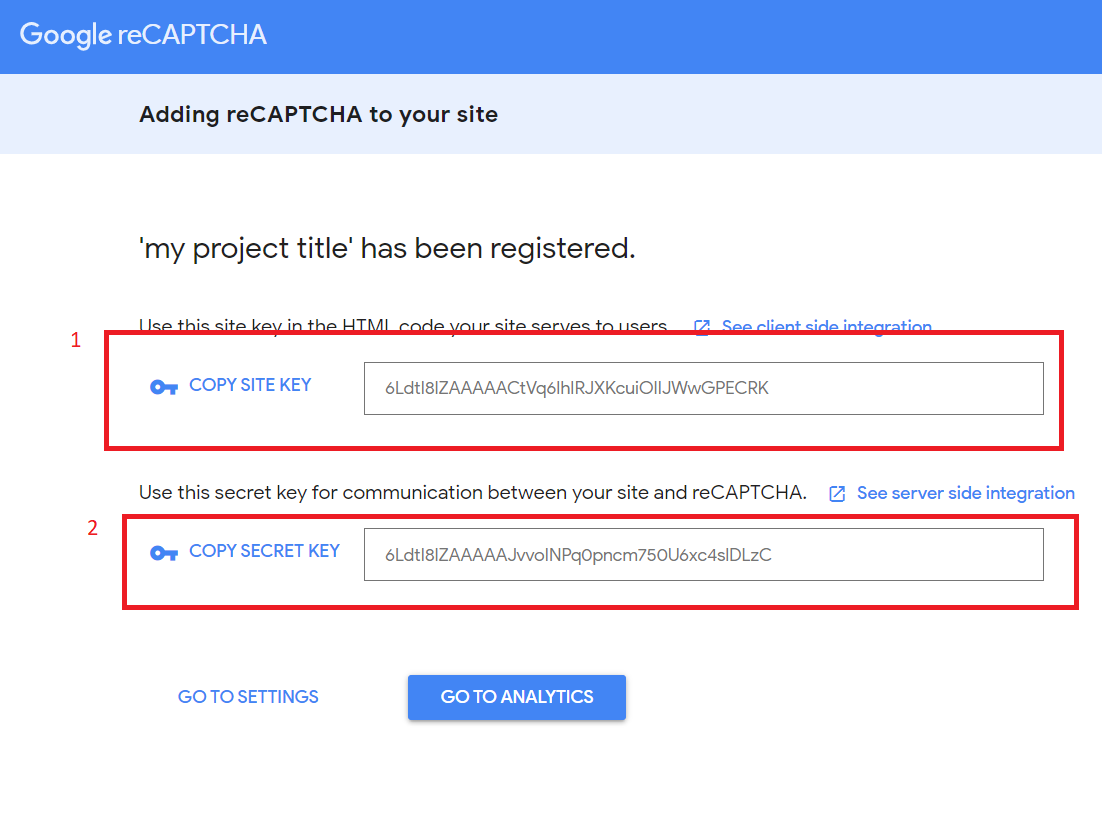Click the external-link icon before client side integration
1102x815 pixels.
coord(701,327)
